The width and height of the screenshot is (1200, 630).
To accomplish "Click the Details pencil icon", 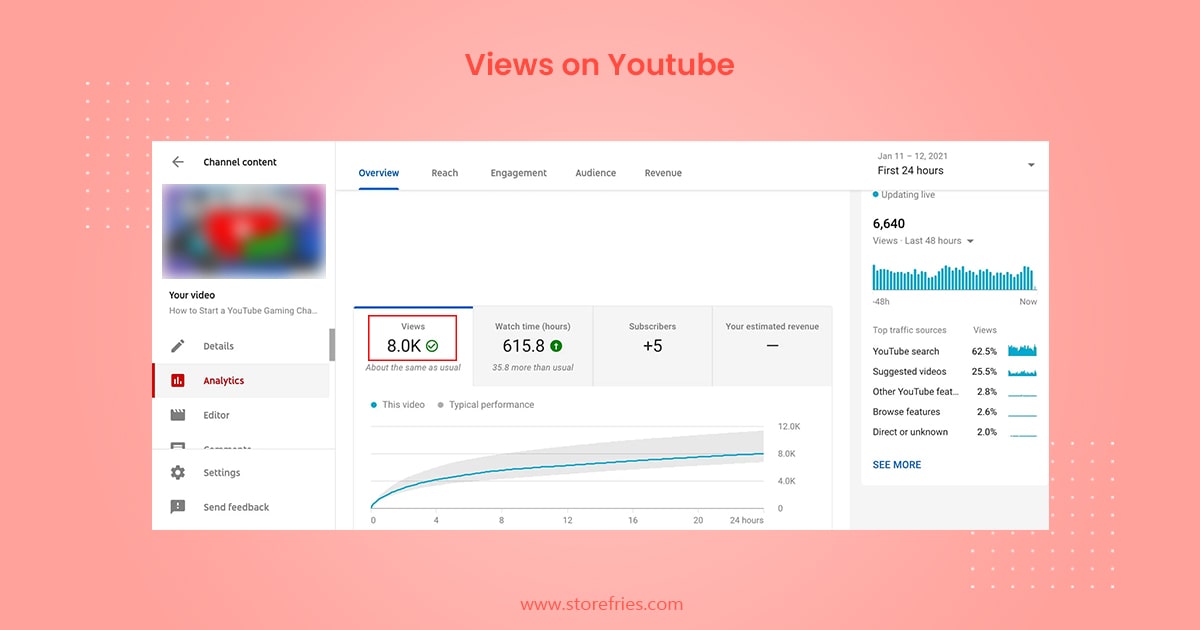I will tap(178, 346).
